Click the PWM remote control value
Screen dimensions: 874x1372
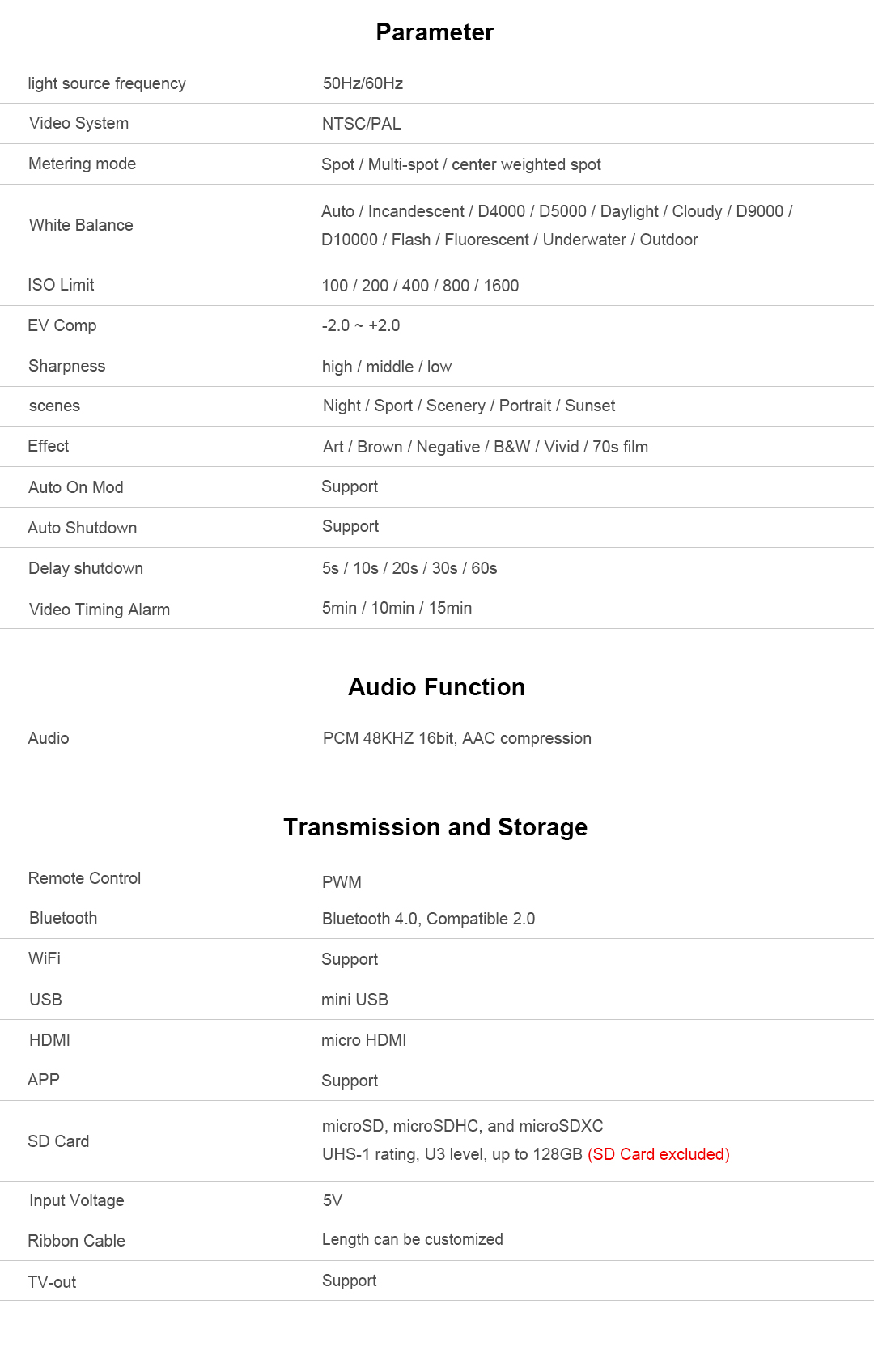tap(342, 882)
